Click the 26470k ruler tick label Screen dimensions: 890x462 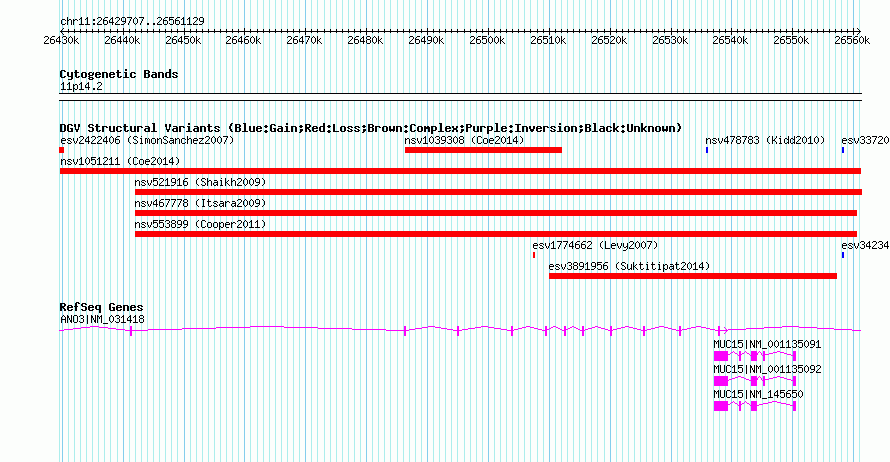(304, 41)
